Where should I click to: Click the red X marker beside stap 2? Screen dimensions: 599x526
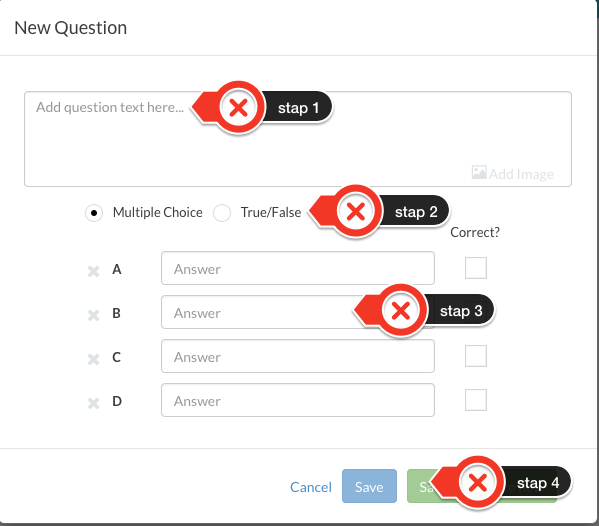356,212
